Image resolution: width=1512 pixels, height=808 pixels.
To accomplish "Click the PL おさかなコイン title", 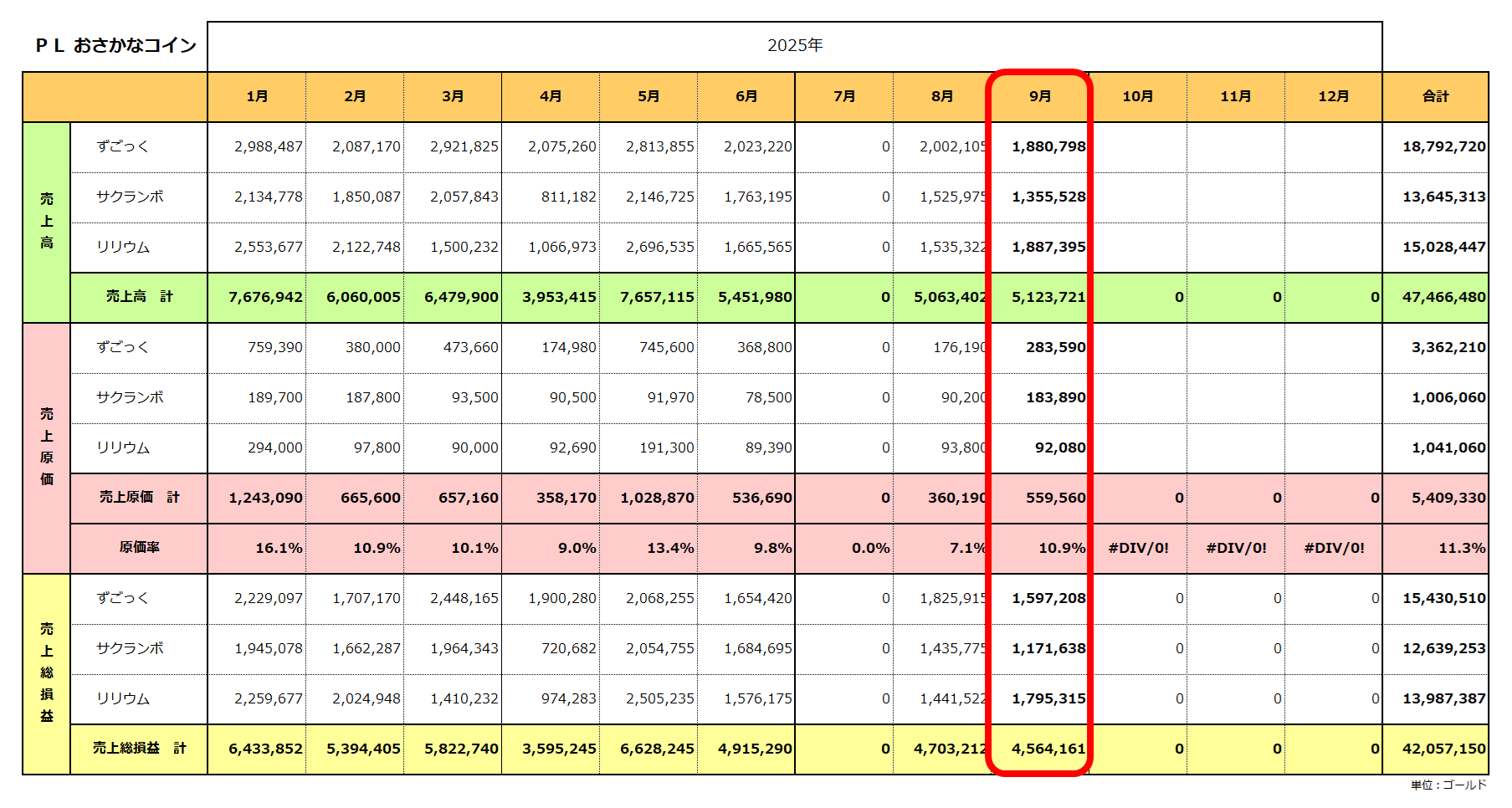I will 115,46.
